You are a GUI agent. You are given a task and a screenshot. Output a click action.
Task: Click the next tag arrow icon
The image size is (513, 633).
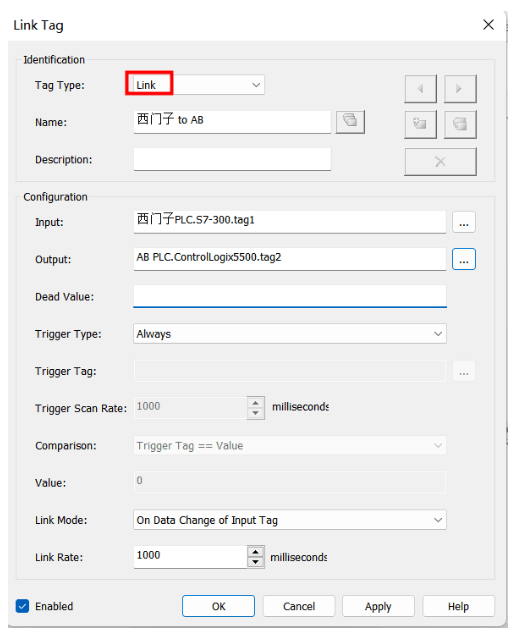460,88
